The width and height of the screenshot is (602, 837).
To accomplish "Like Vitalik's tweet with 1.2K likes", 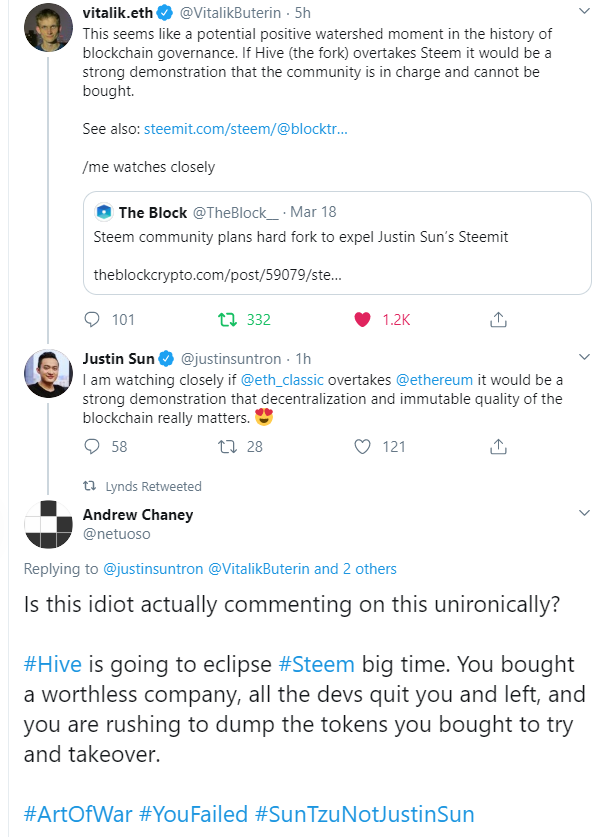I will pyautogui.click(x=362, y=320).
